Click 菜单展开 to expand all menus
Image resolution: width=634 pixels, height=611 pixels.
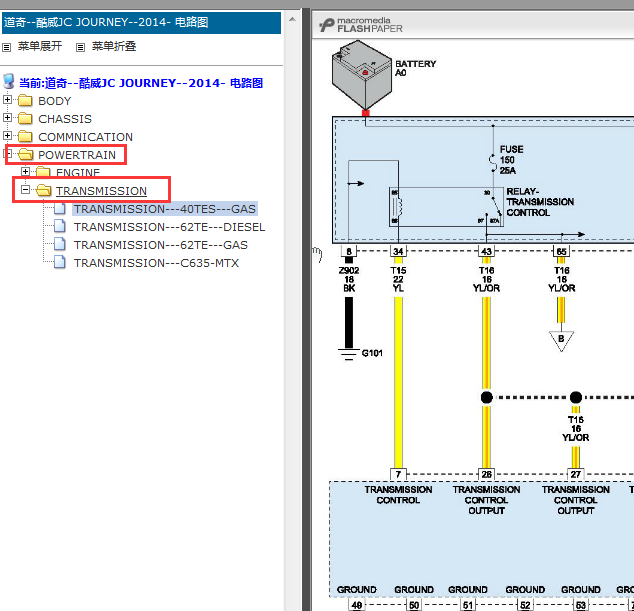pyautogui.click(x=40, y=47)
